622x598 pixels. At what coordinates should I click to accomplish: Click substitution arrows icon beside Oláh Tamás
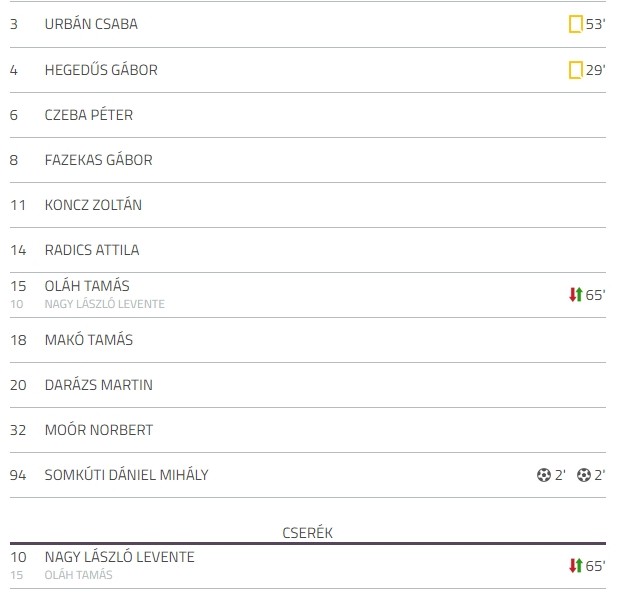tap(576, 295)
